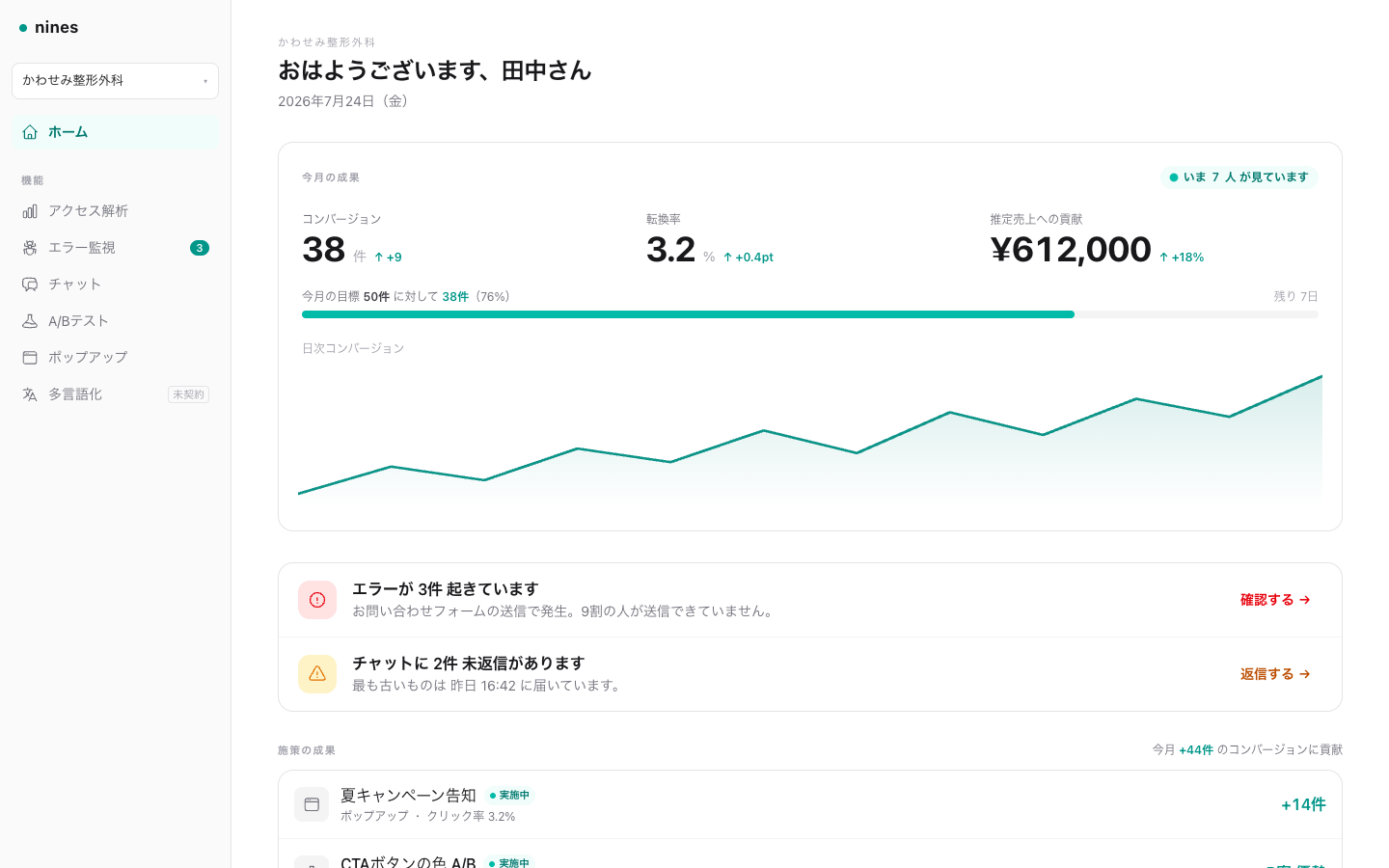
Task: Click the +0.4pt change indicator
Action: [x=748, y=258]
